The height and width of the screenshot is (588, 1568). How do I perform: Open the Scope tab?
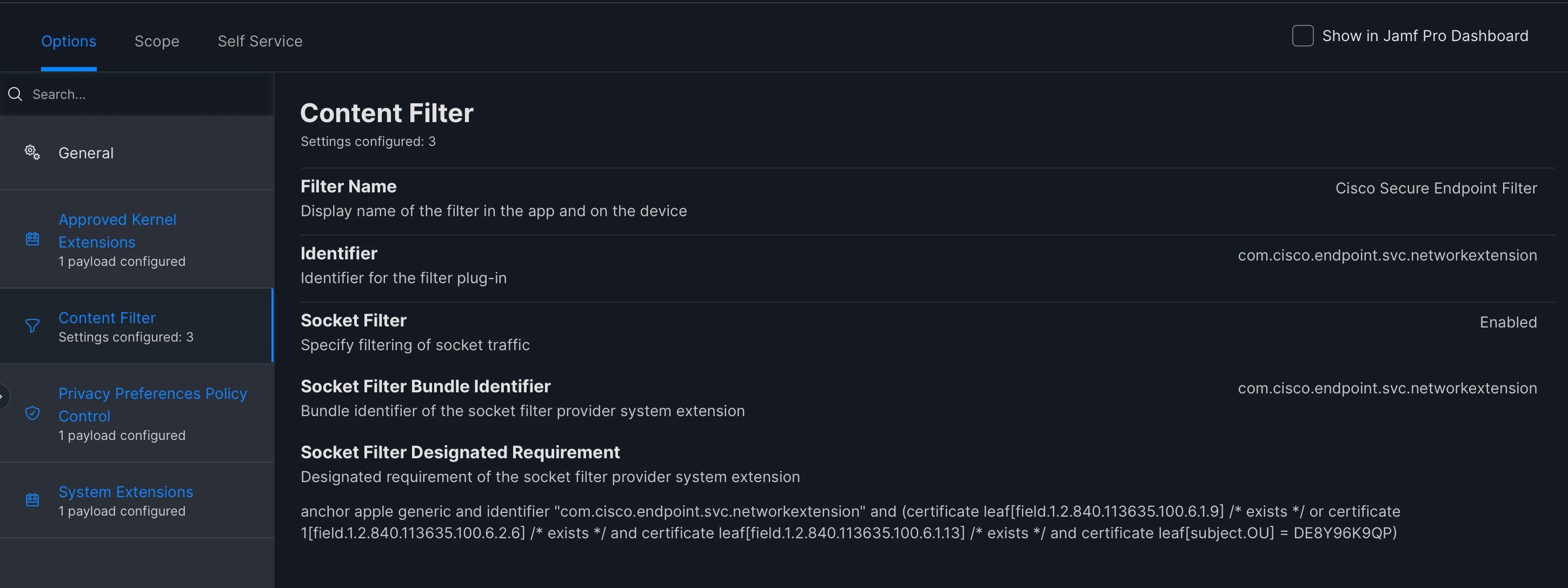tap(156, 41)
